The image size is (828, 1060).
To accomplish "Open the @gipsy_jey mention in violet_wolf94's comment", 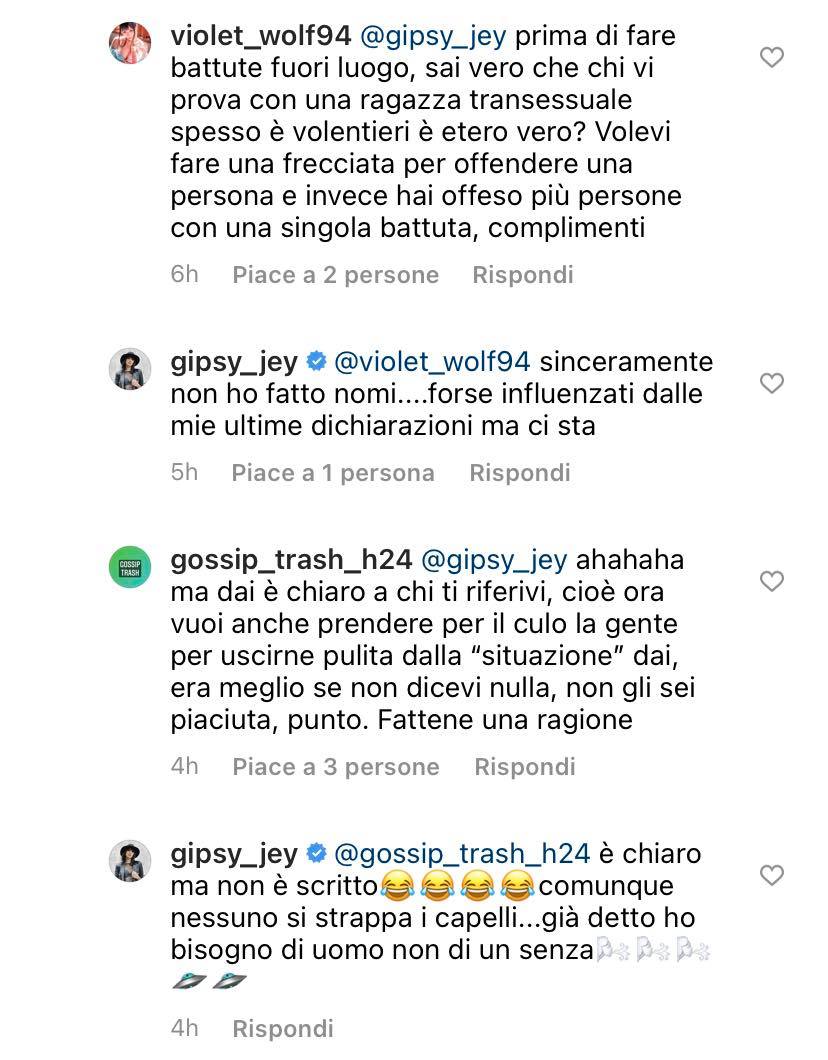I will pyautogui.click(x=433, y=37).
